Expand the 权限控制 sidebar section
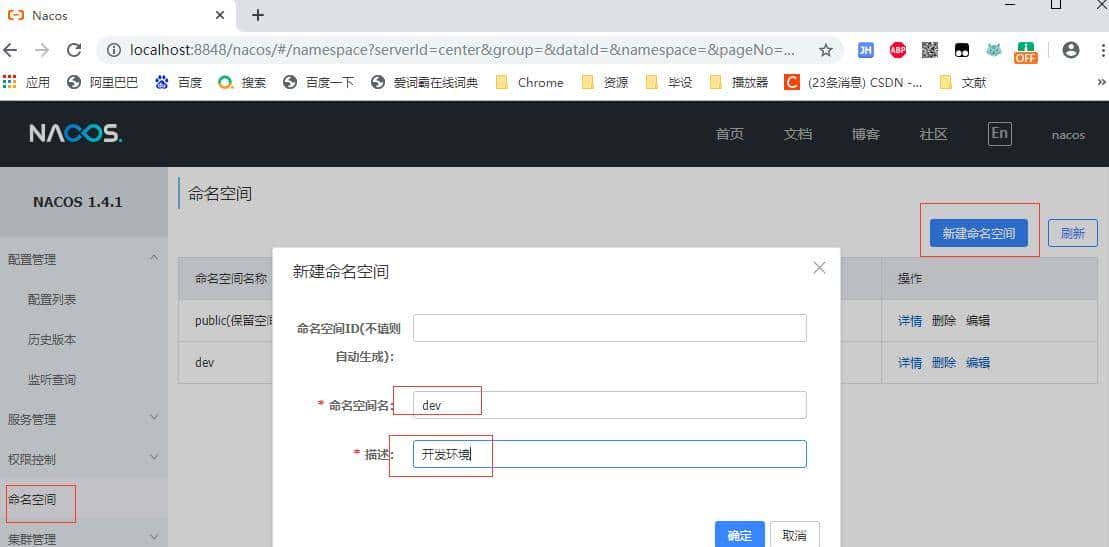 click(83, 459)
